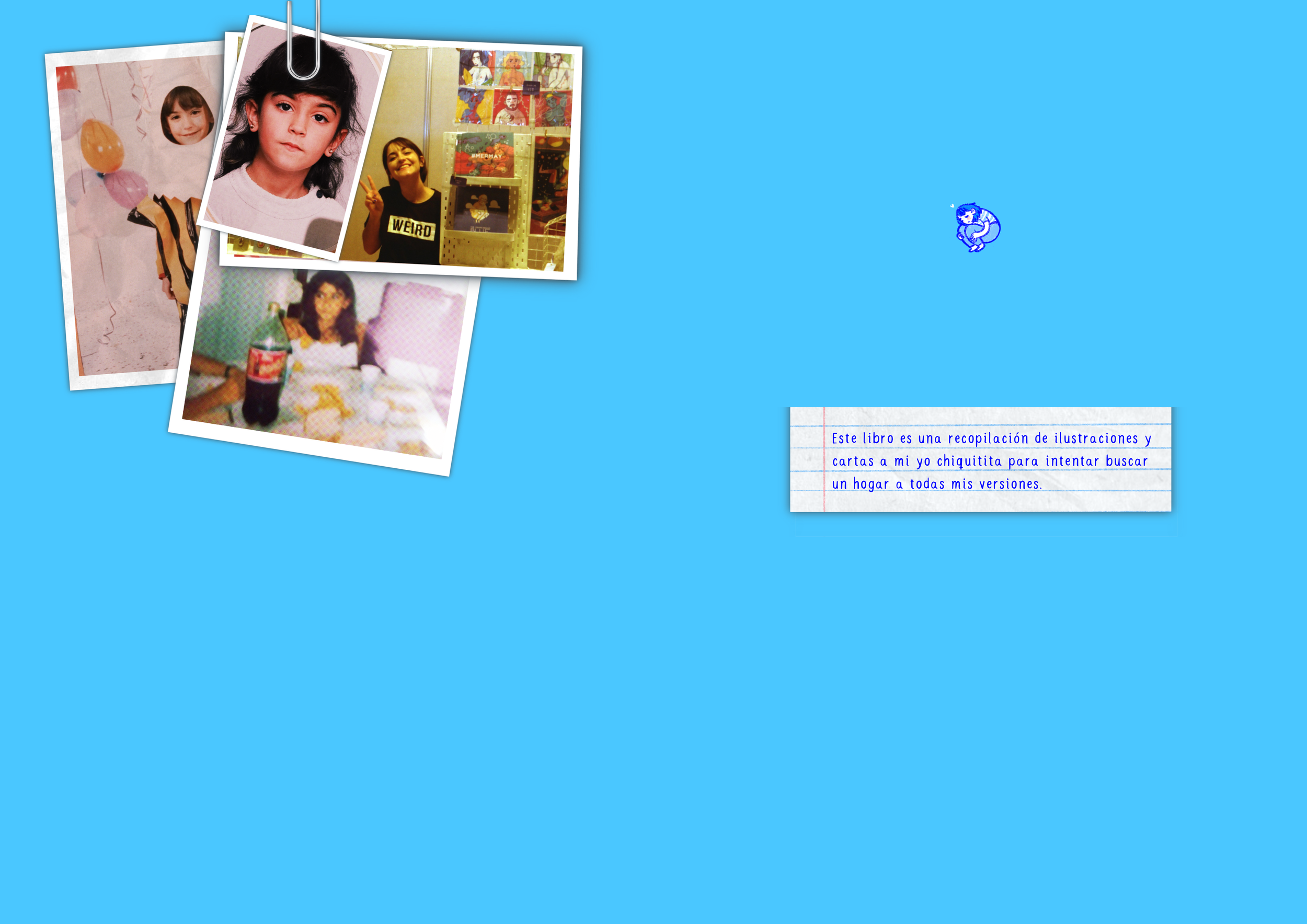Click the blue curled-up character illustration
Image resolution: width=1307 pixels, height=924 pixels.
tap(978, 227)
